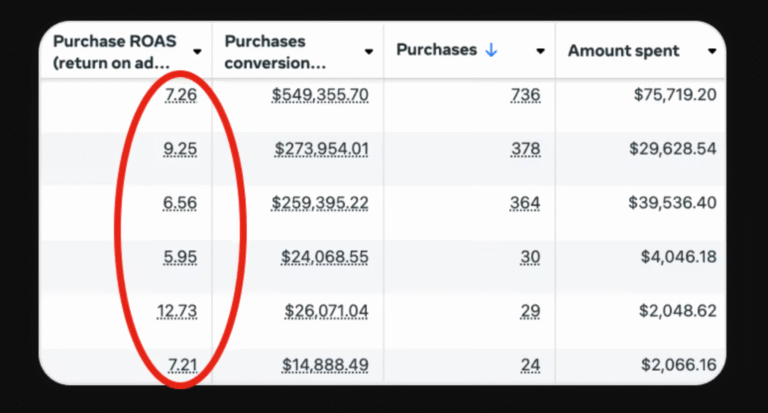The height and width of the screenshot is (413, 768).
Task: Open the Purchase ROAS column dropdown arrow
Action: (x=197, y=52)
